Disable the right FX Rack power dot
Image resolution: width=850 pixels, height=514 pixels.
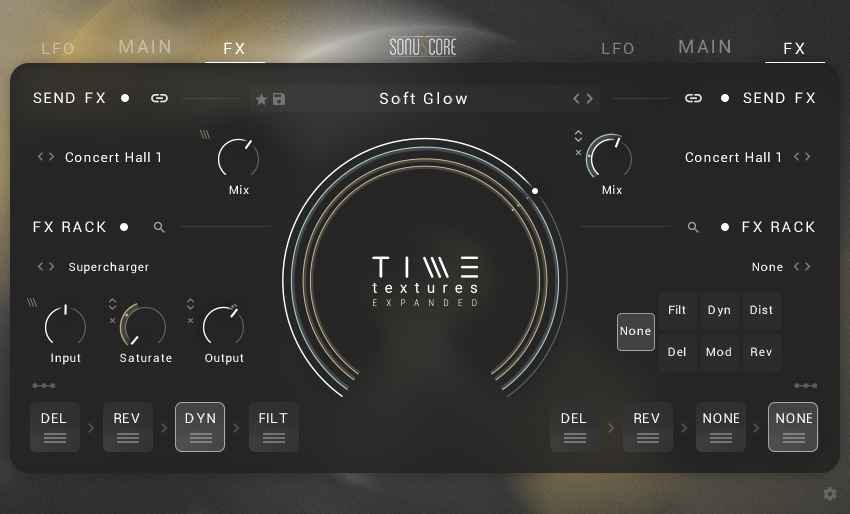tap(725, 227)
